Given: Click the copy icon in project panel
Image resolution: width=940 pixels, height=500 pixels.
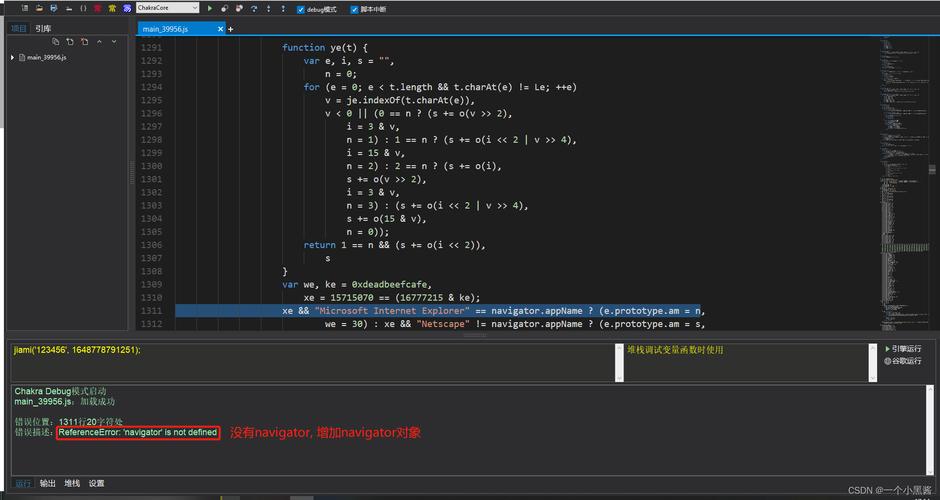Looking at the screenshot, I should click(x=56, y=42).
